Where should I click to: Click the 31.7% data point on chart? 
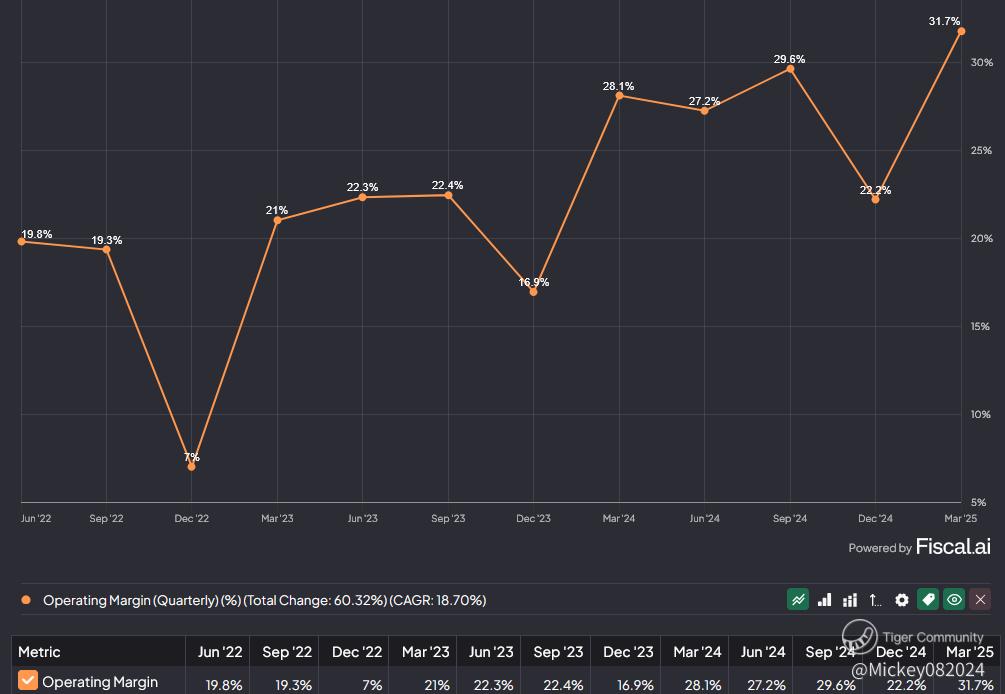coord(961,31)
